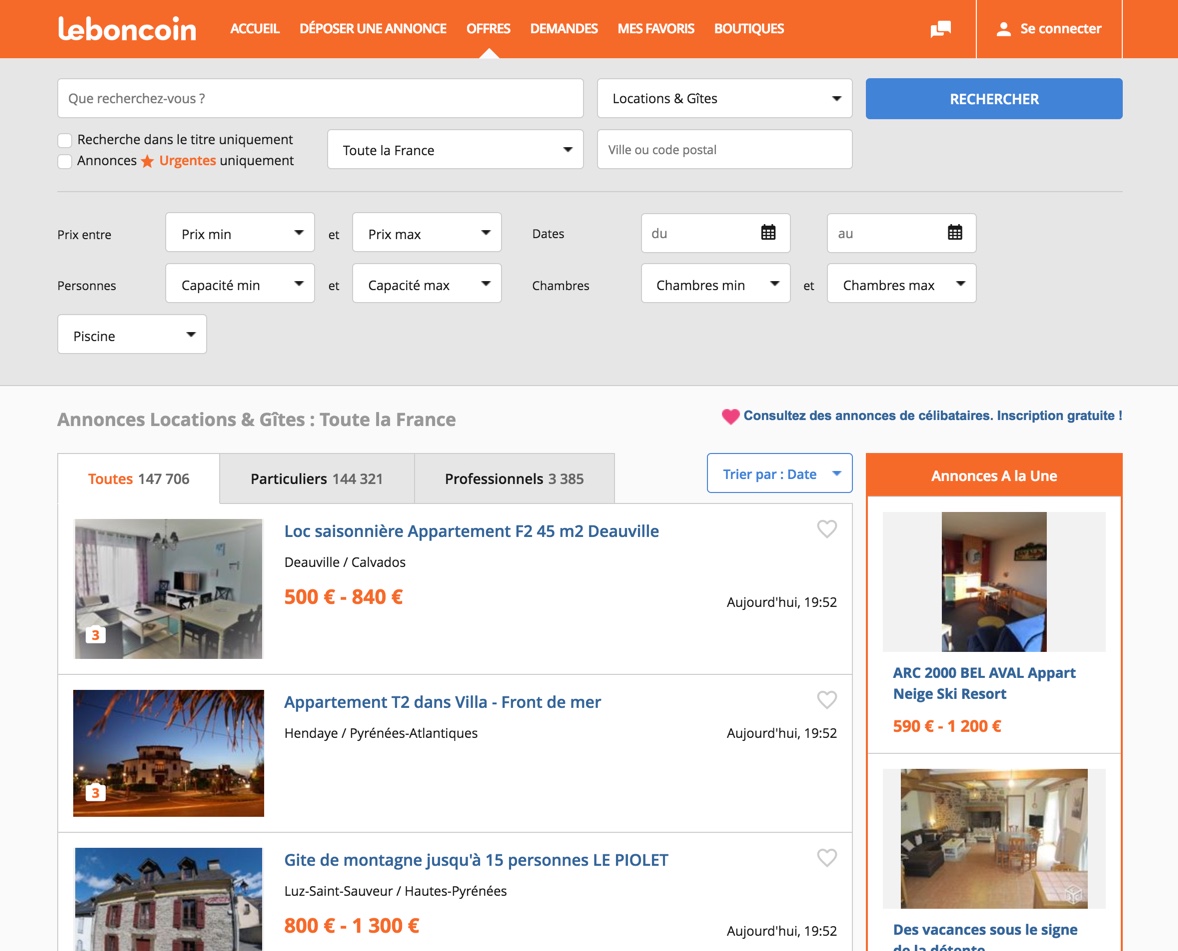Screen dimensions: 1178x951
Task: Click the leboncoin logo
Action: click(x=127, y=29)
